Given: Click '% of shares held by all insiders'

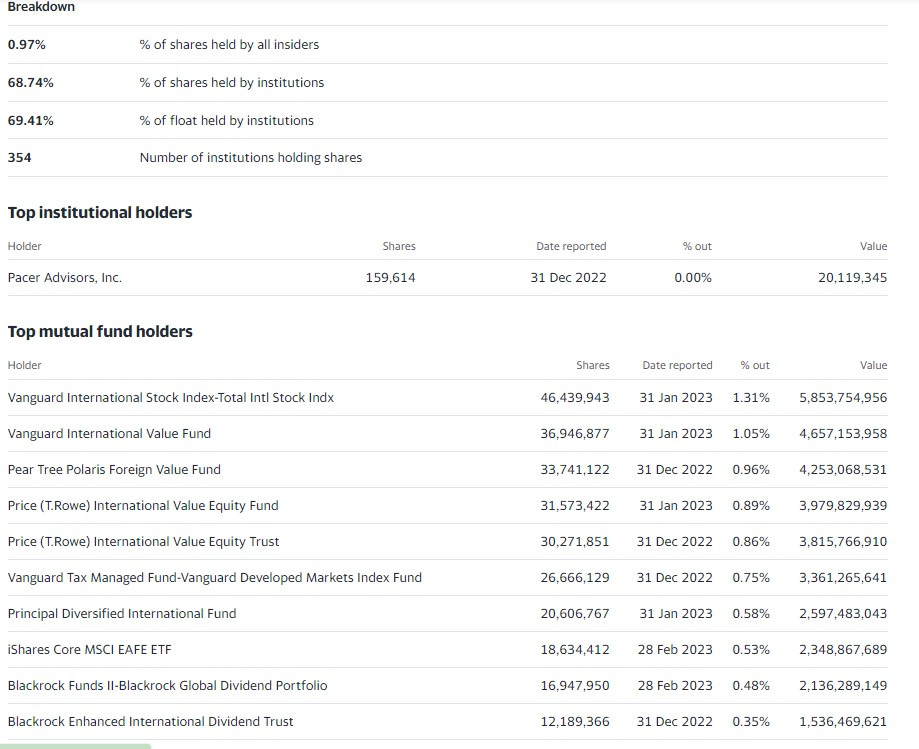Looking at the screenshot, I should click(229, 45).
